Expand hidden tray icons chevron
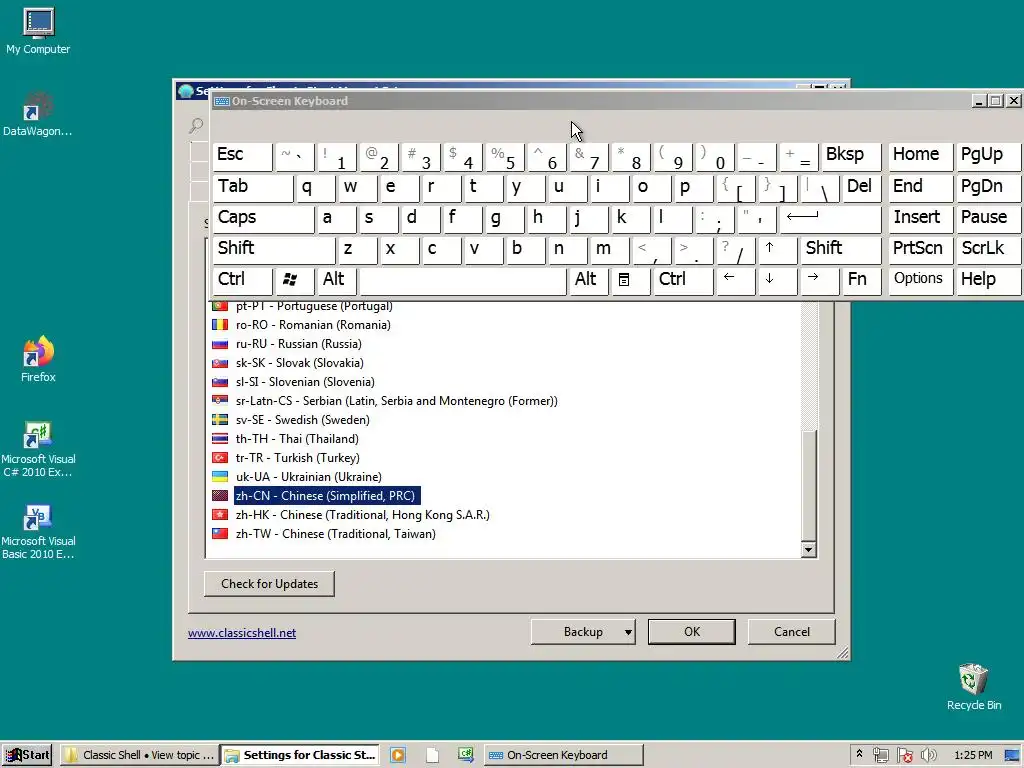The image size is (1024, 768). (859, 754)
